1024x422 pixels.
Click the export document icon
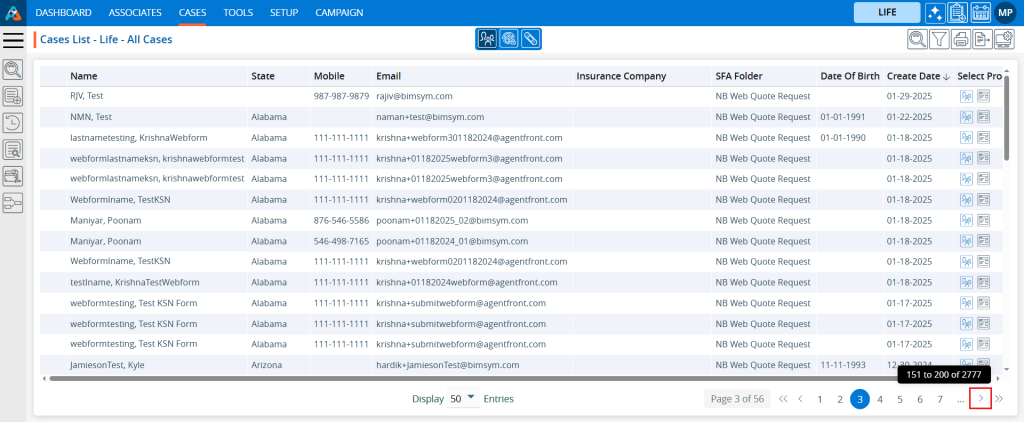tap(982, 39)
